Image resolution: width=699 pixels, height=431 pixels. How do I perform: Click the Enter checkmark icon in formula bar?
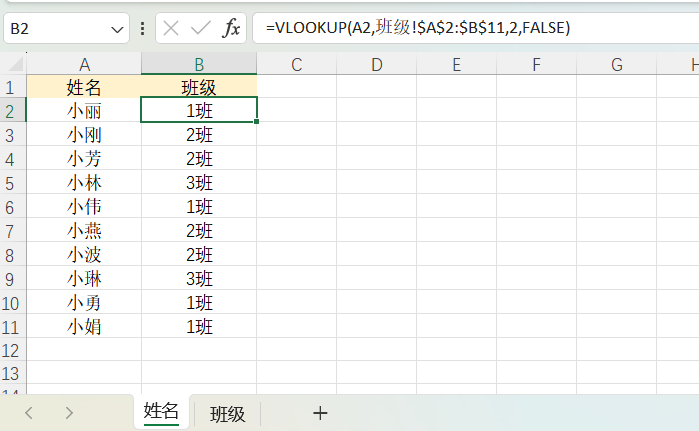201,29
